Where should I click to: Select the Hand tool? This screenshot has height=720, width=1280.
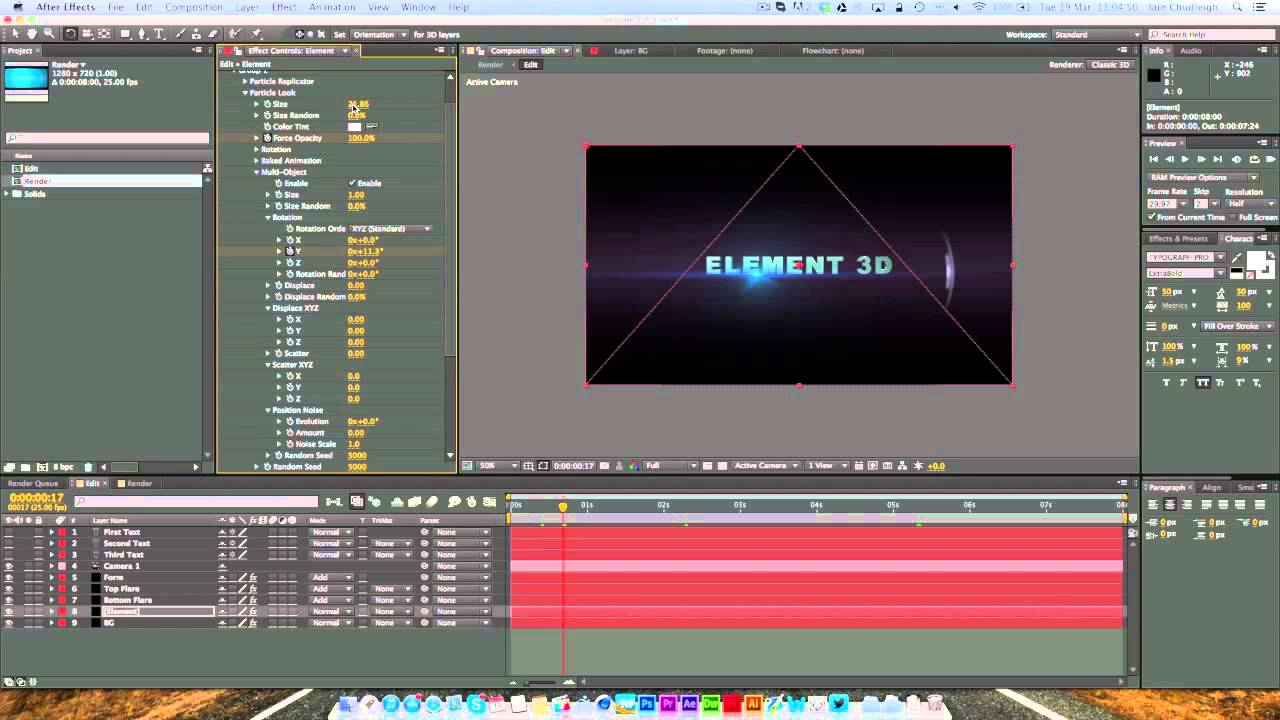coord(32,34)
